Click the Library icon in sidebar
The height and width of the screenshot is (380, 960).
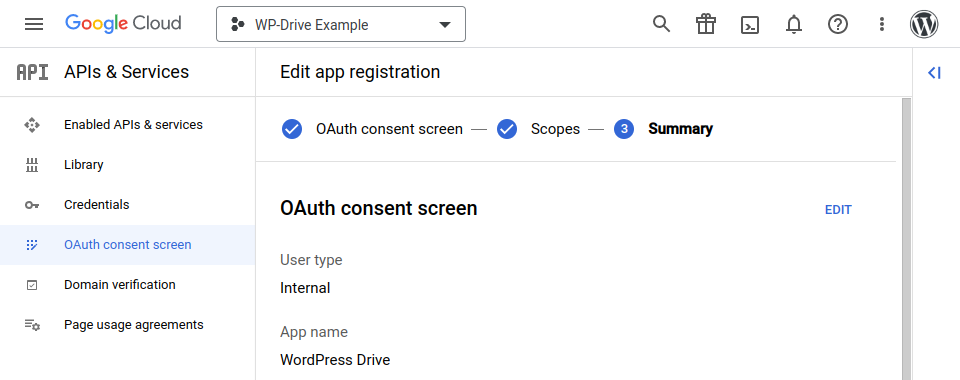click(x=32, y=165)
